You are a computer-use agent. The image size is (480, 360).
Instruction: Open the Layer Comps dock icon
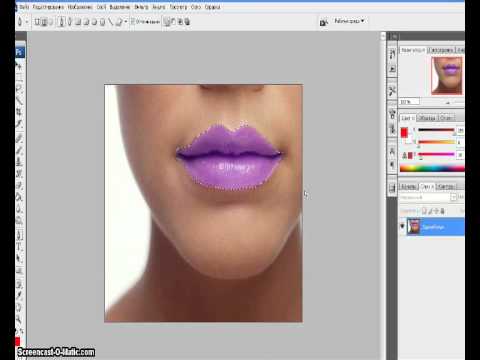(x=392, y=188)
